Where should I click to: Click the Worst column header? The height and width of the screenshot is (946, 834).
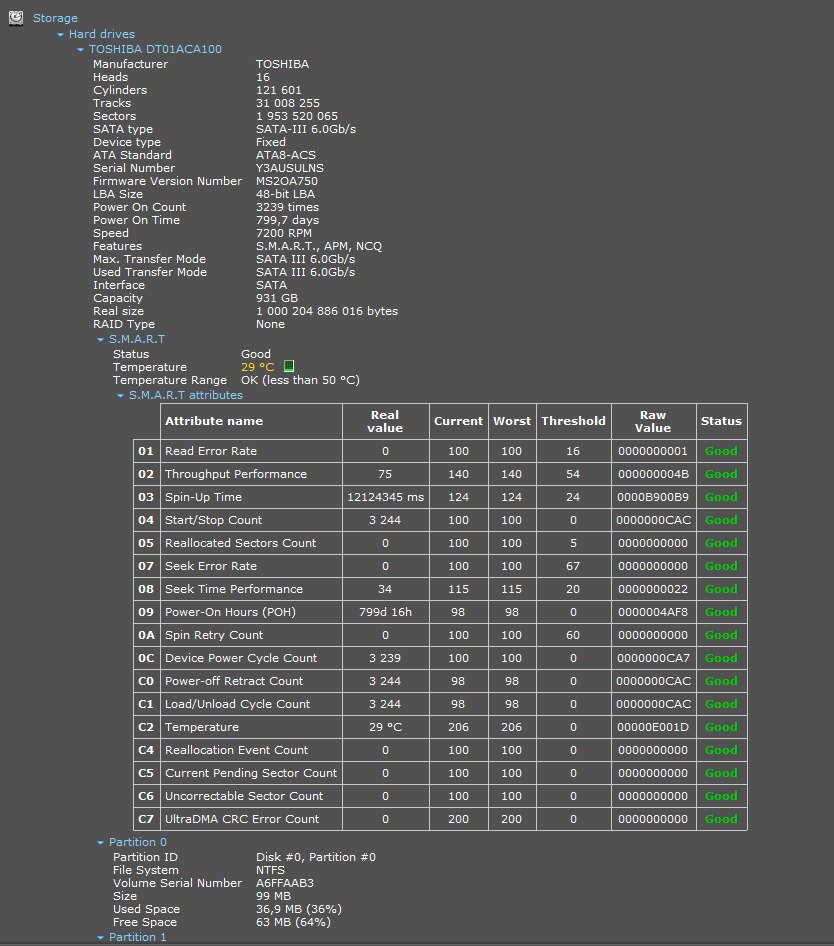click(512, 421)
